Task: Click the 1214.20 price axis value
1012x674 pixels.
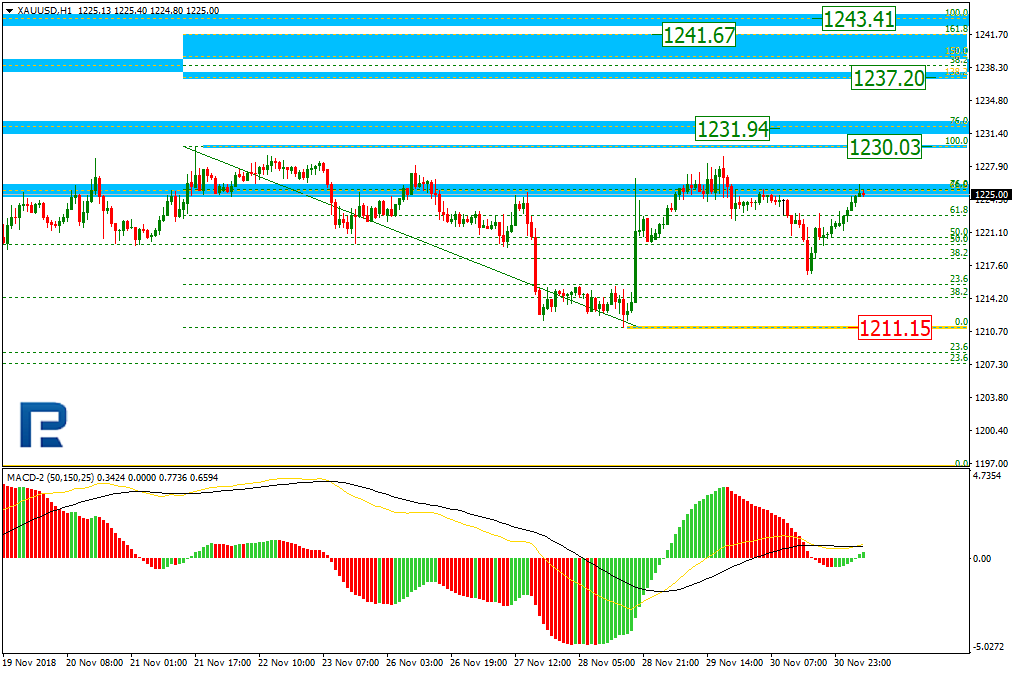Action: pos(992,298)
